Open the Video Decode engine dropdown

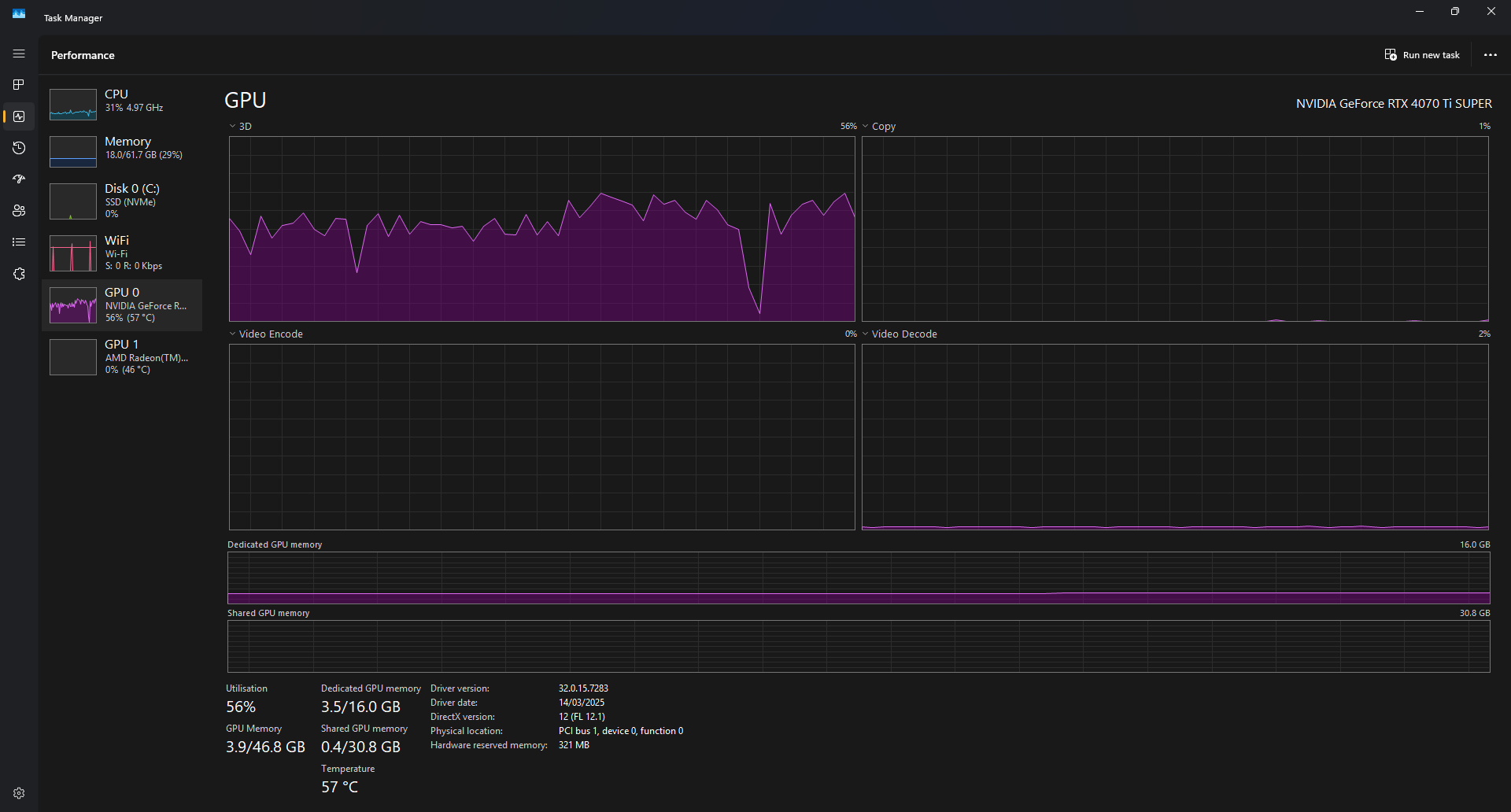pyautogui.click(x=900, y=334)
